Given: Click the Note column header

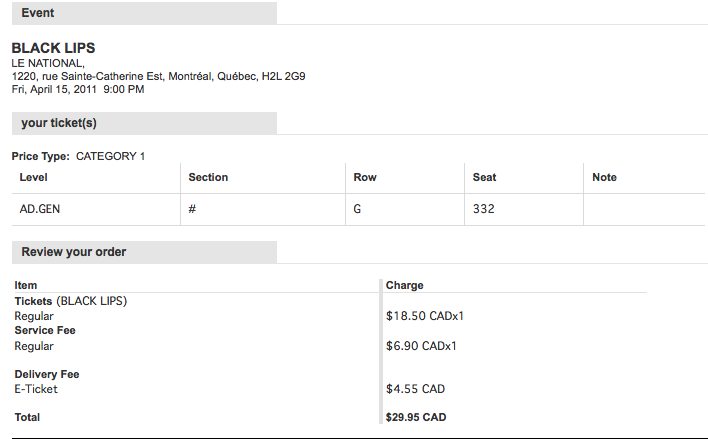Looking at the screenshot, I should tap(604, 177).
